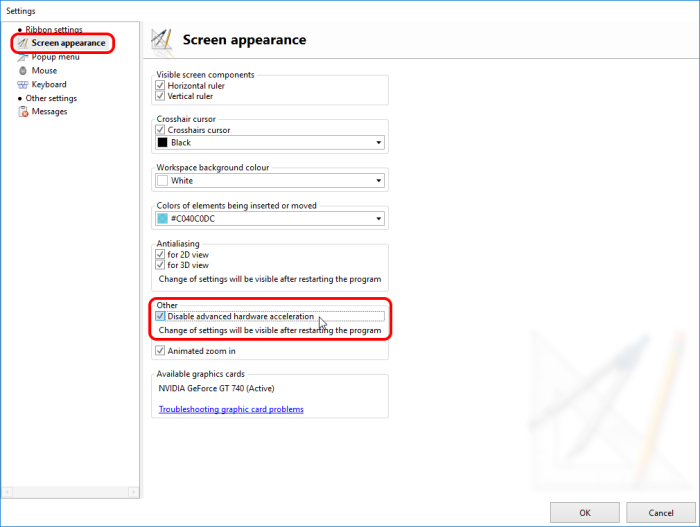Click the Keyboard icon in settings tree
Viewport: 700px width, 527px height.
(22, 85)
